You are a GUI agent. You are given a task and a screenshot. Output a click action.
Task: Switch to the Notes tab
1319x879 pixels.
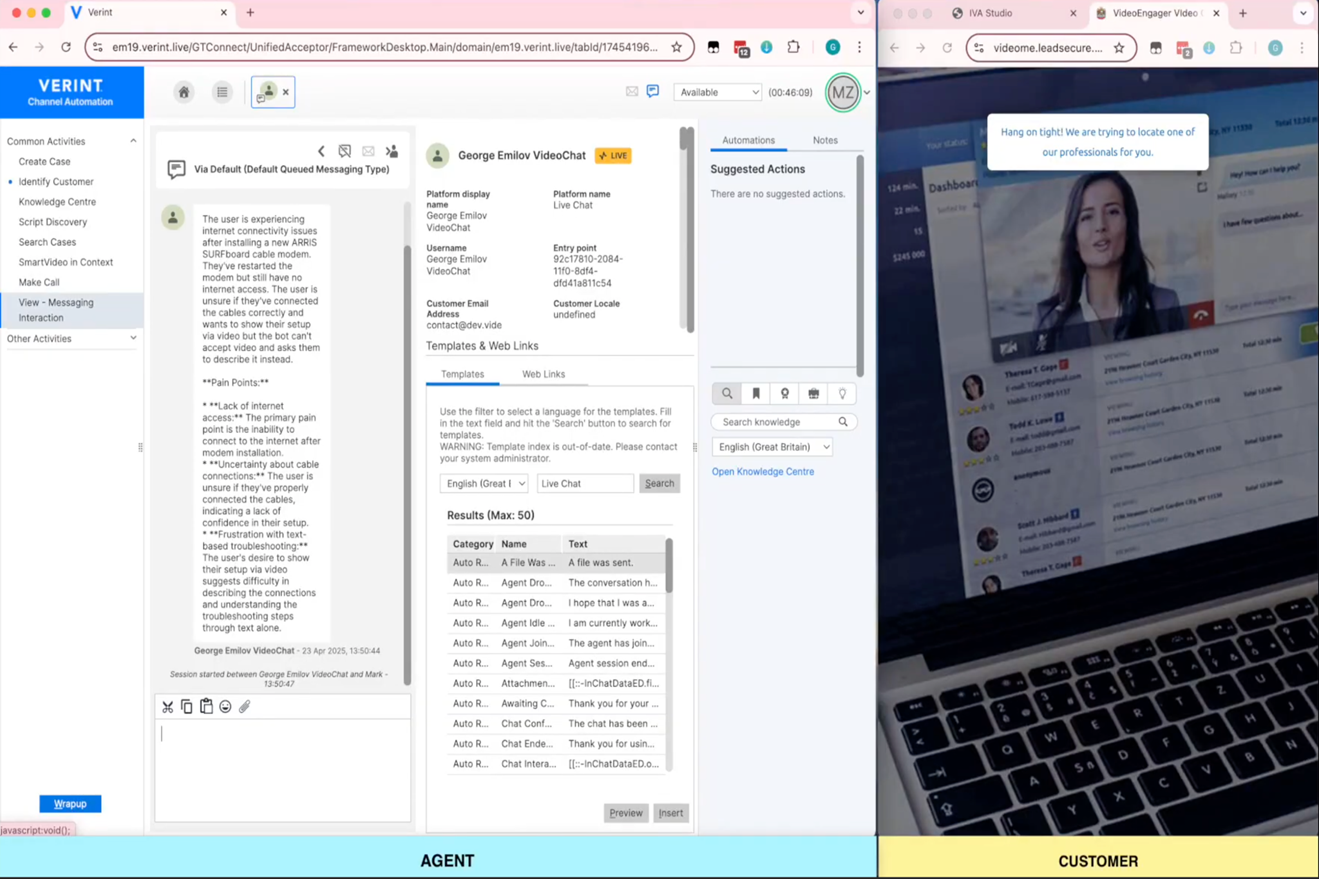(x=825, y=140)
